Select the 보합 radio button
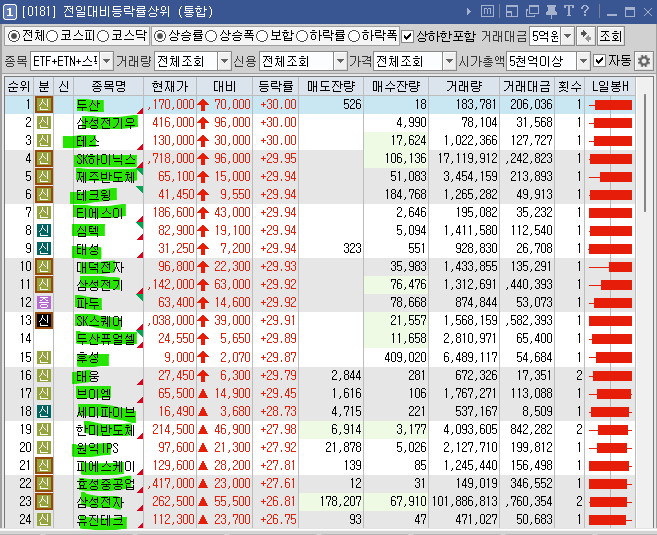Screen dimensions: 657x535 pyautogui.click(x=262, y=36)
